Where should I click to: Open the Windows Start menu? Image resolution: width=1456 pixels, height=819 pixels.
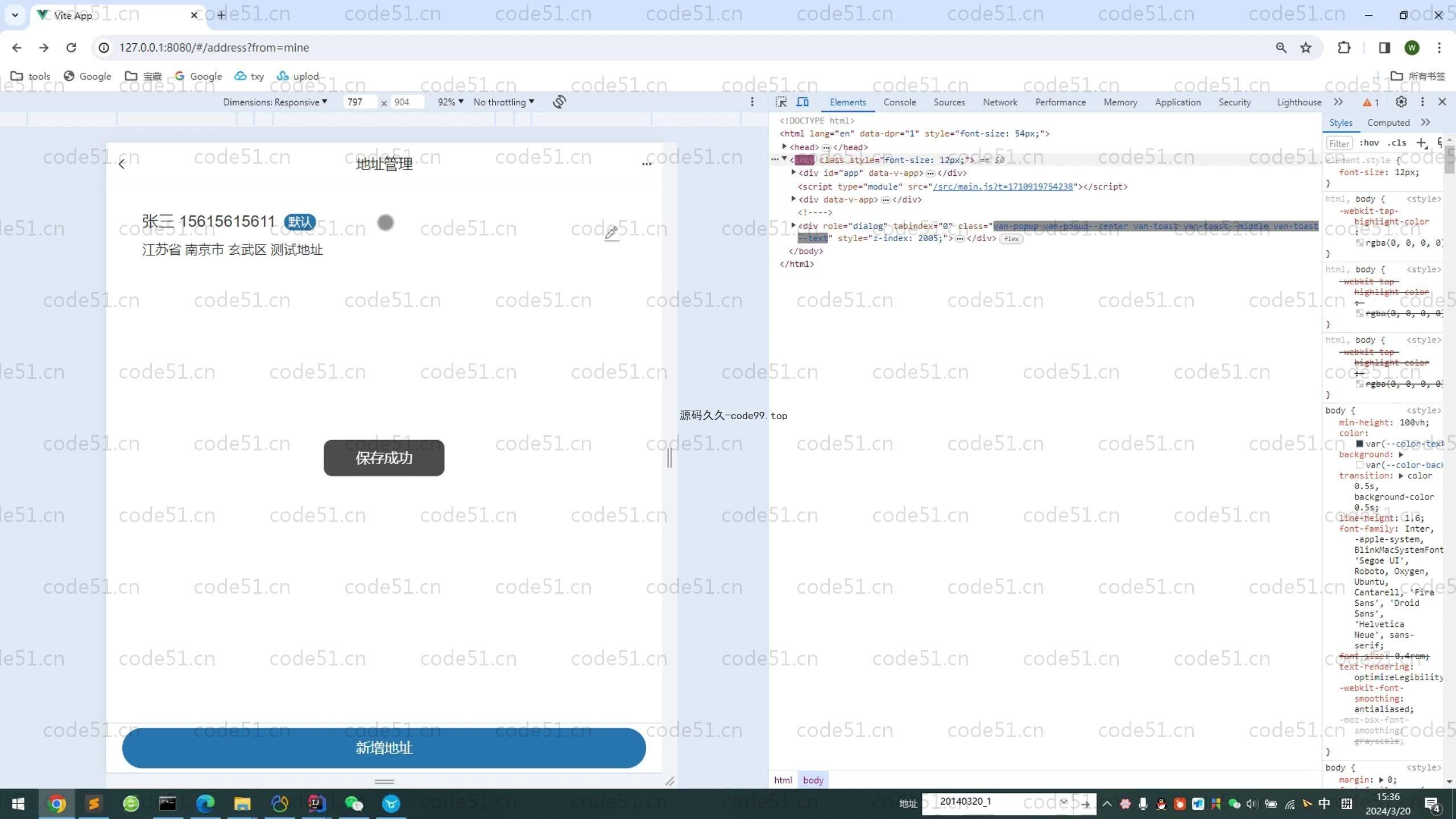tap(18, 804)
